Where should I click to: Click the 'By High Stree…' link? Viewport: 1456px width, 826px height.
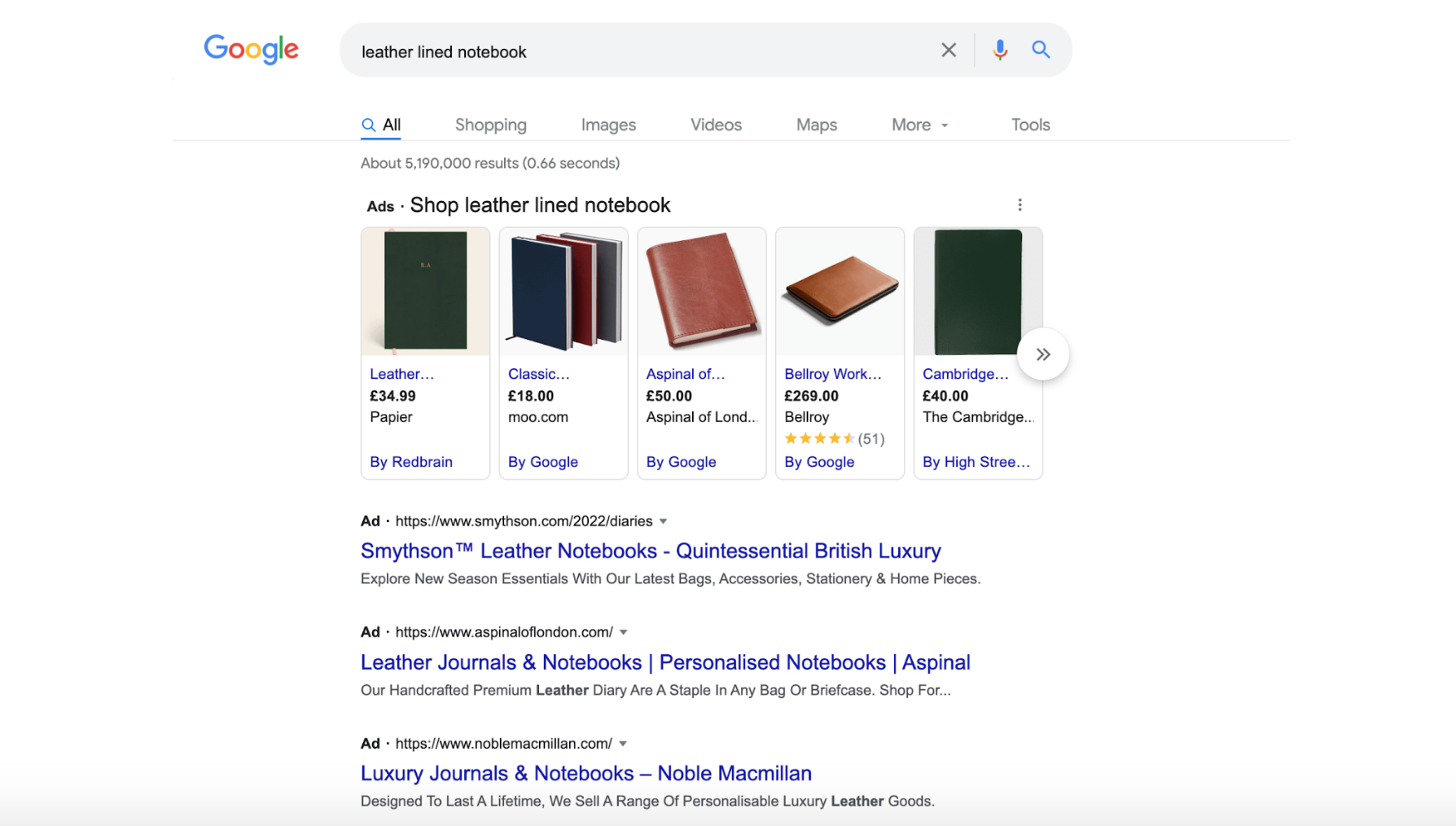pos(976,462)
